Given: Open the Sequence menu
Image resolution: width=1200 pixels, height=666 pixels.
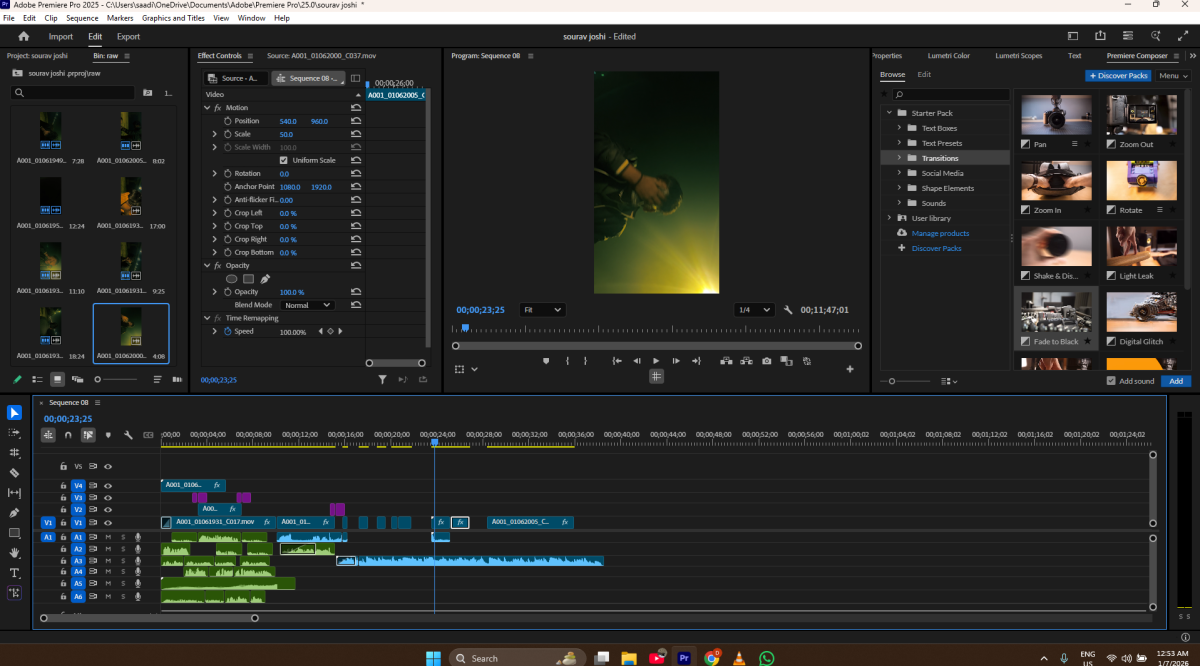Looking at the screenshot, I should click(x=82, y=18).
